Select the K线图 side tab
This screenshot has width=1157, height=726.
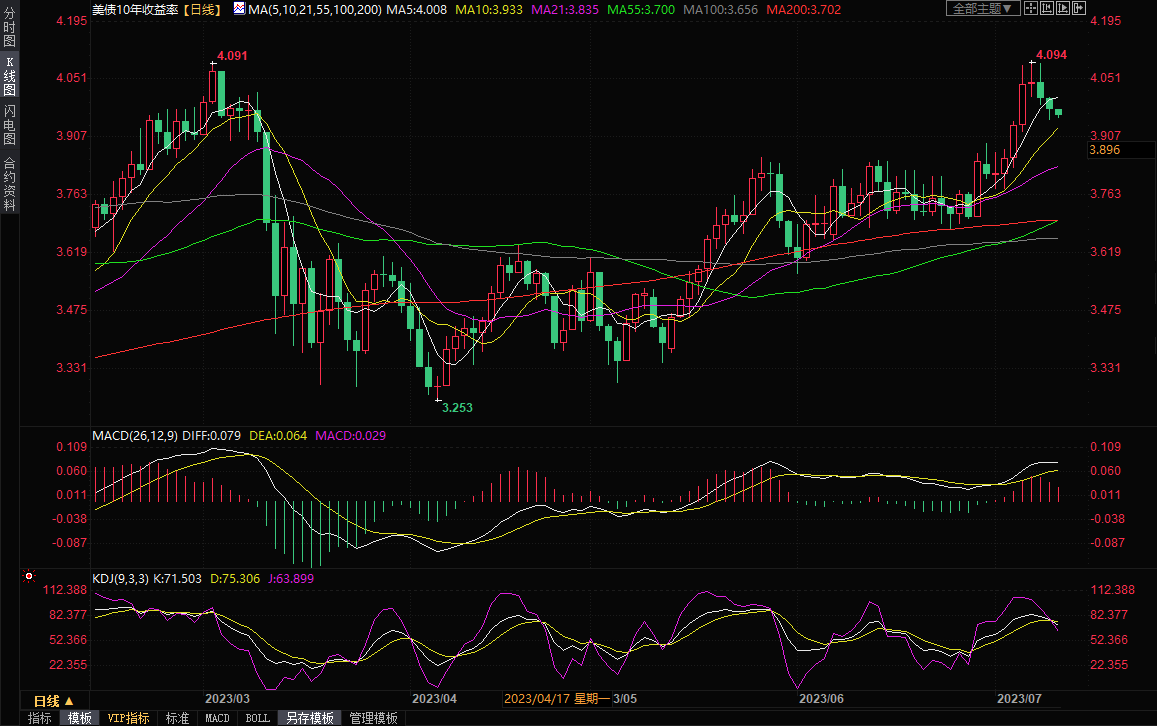click(x=9, y=76)
